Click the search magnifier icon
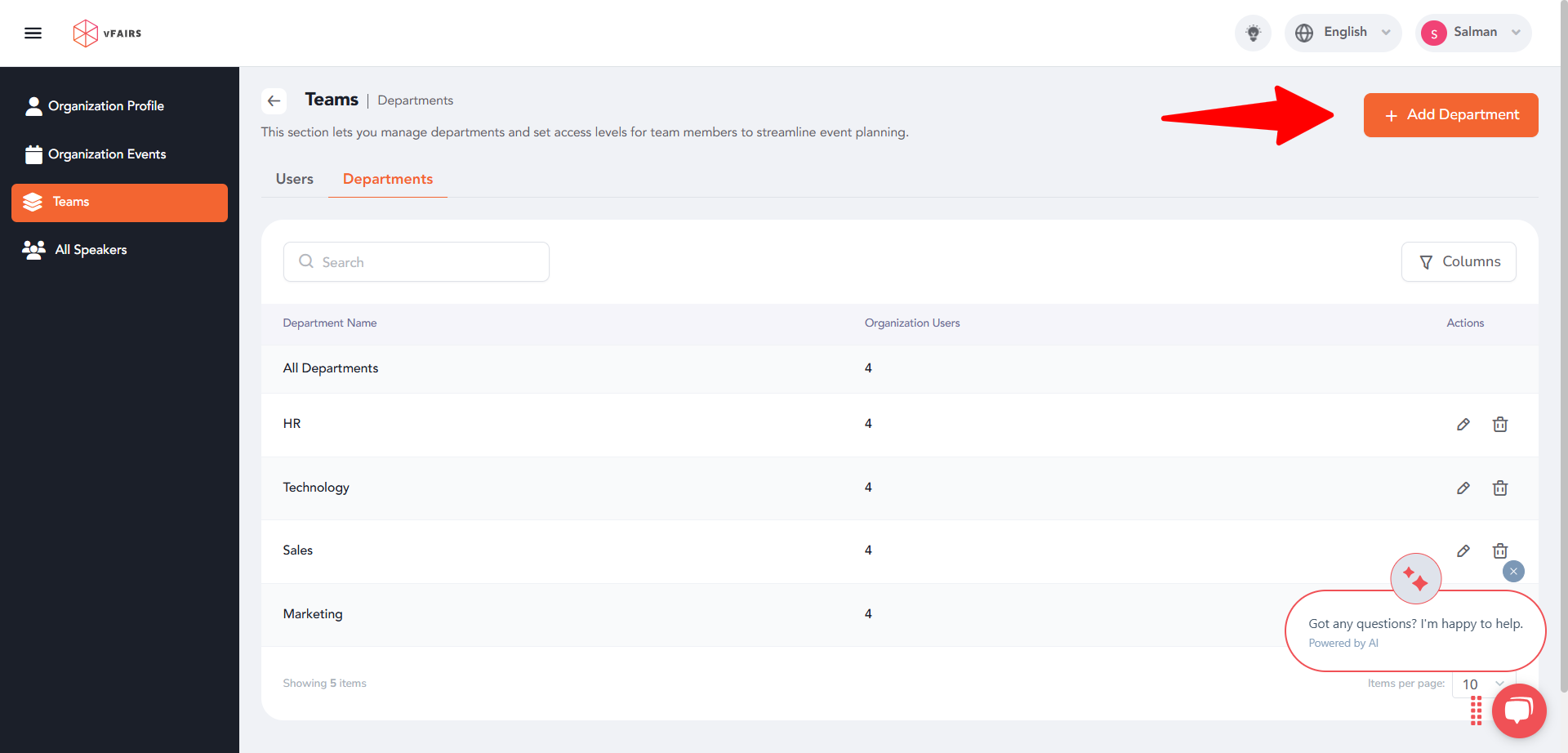This screenshot has width=1568, height=753. 306,261
